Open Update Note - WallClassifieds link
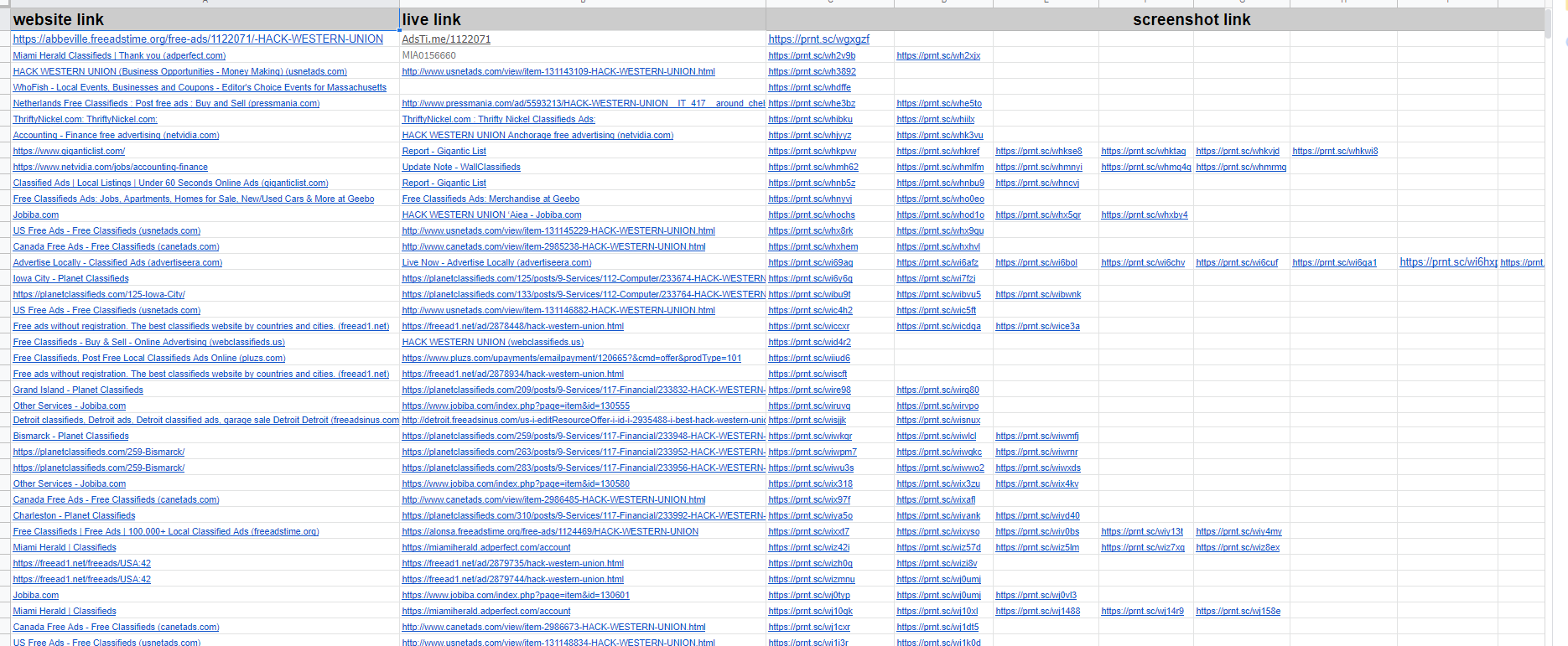 coord(461,168)
